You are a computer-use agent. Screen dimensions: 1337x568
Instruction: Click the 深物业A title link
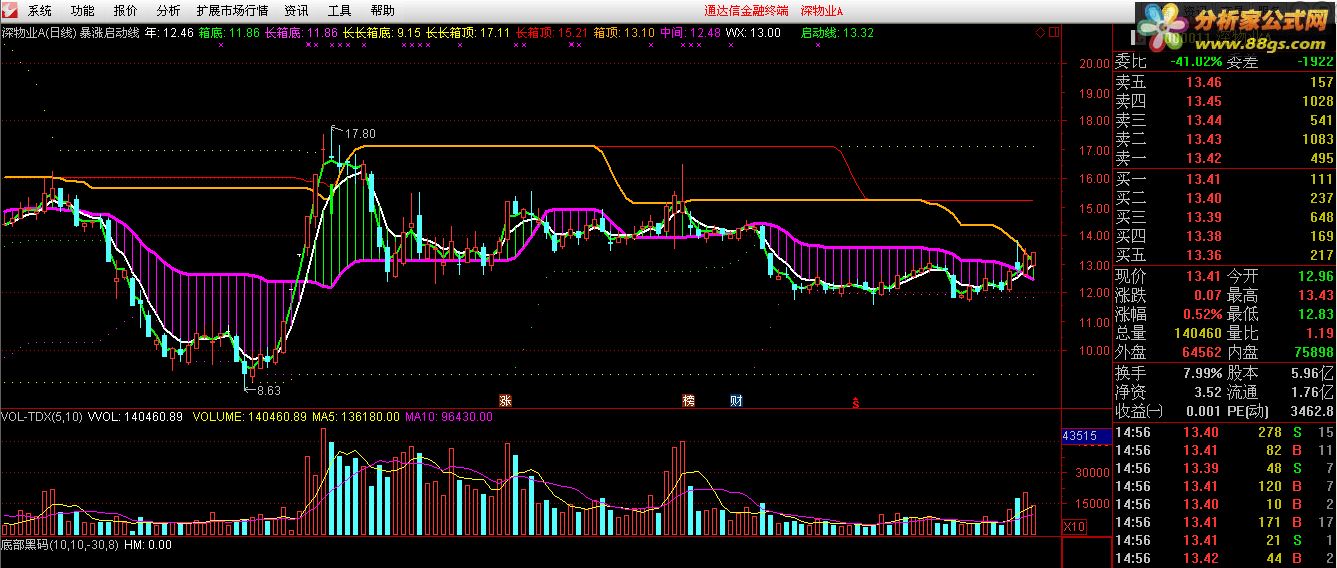coord(822,11)
